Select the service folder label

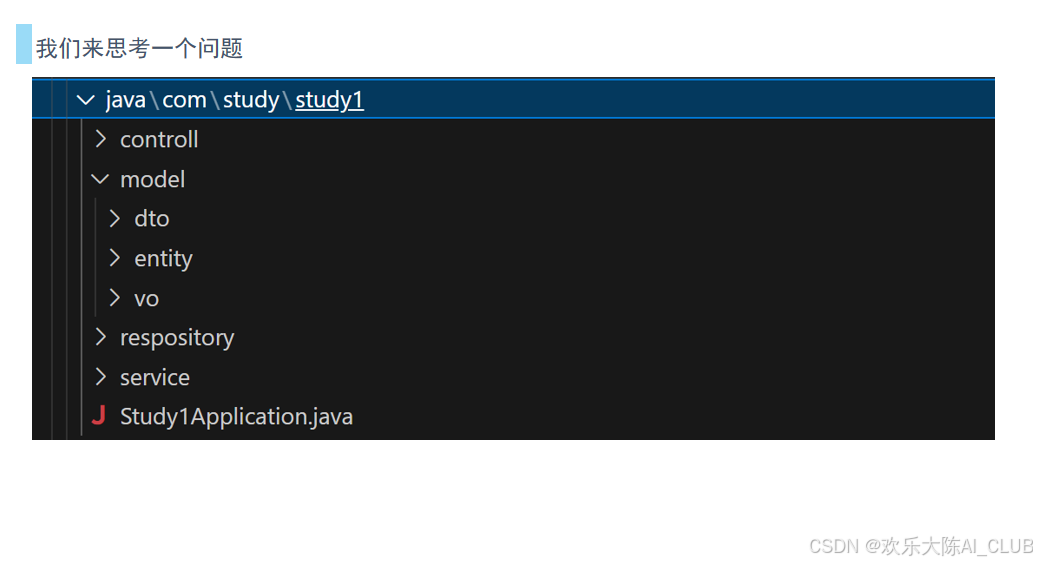click(x=155, y=378)
